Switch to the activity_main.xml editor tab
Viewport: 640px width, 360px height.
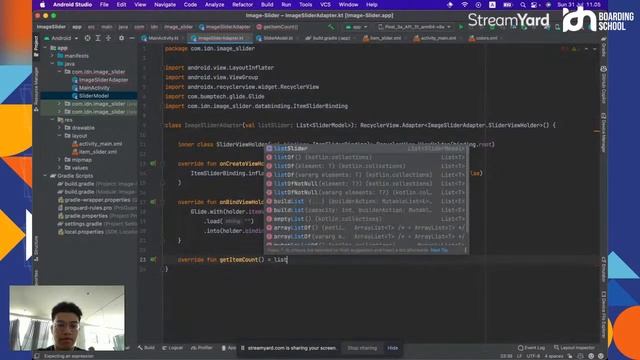pyautogui.click(x=437, y=38)
